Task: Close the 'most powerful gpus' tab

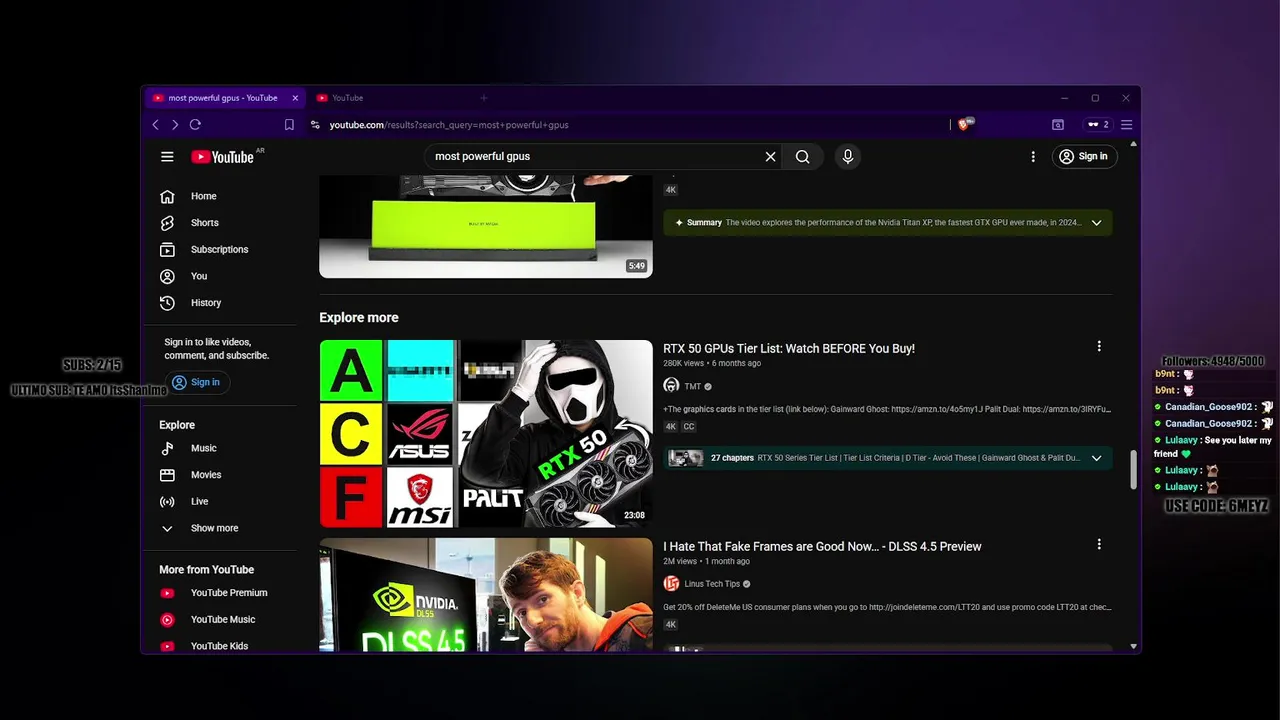Action: 295,98
